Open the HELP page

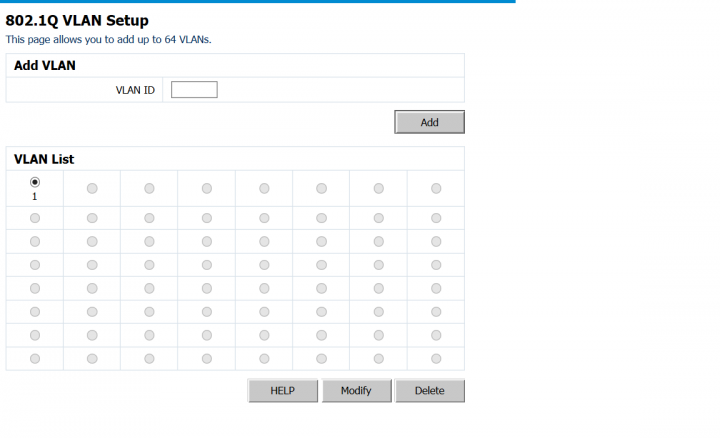tap(282, 391)
